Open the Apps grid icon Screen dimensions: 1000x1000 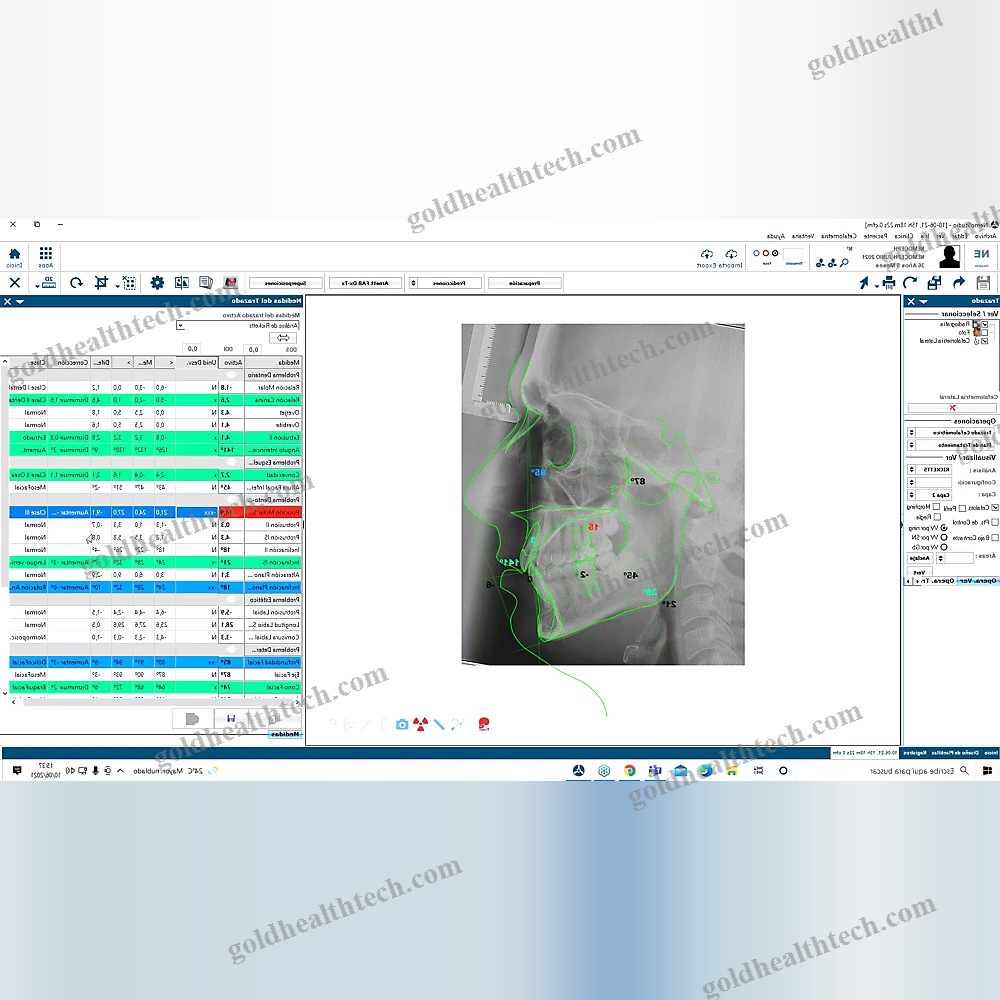pos(46,254)
